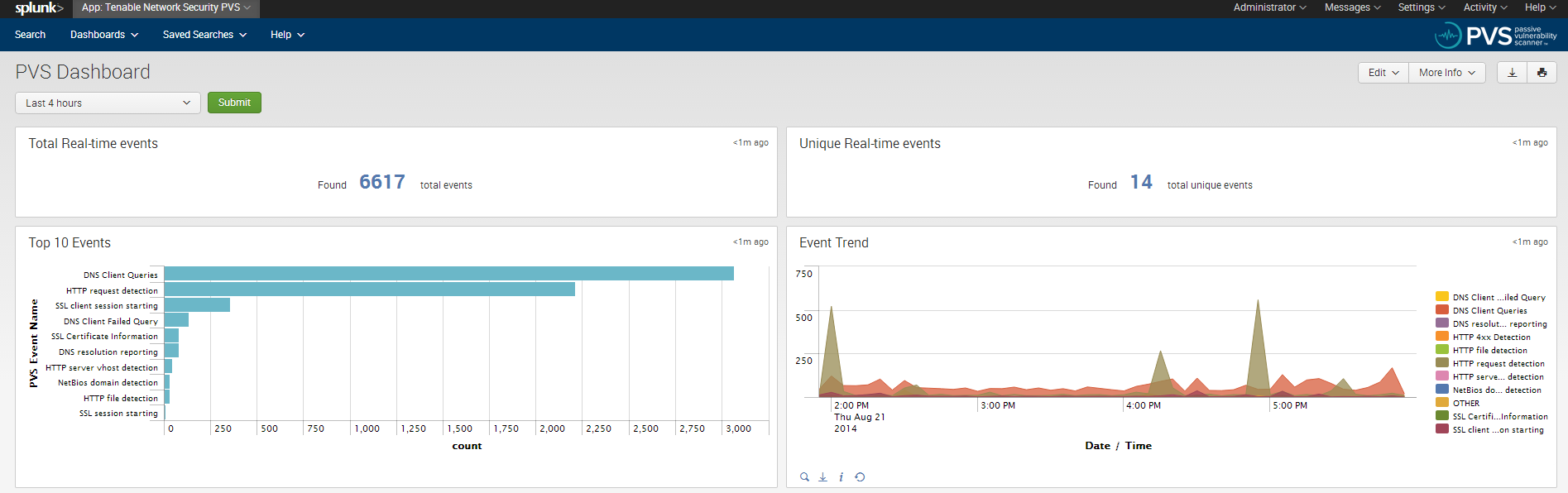1568x493 pixels.
Task: Inspect Event Trend using the info icon
Action: pos(842,477)
